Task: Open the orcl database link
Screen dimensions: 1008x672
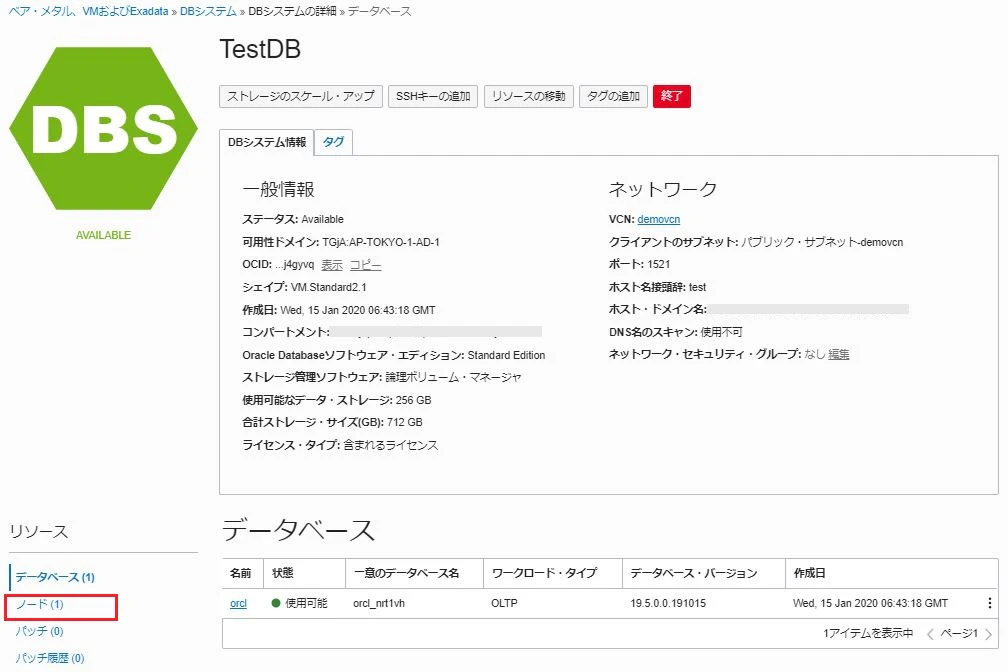Action: [238, 603]
